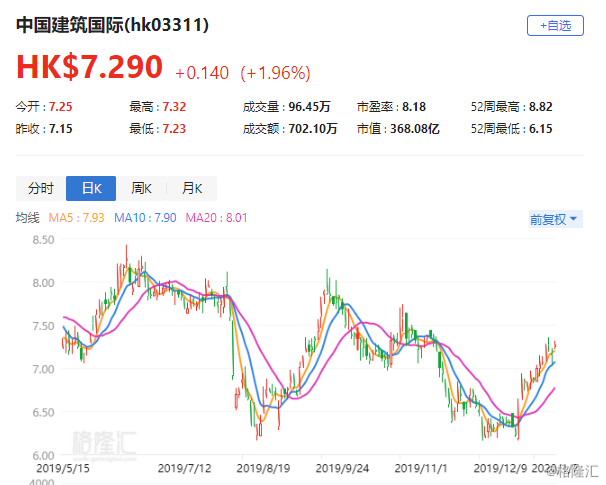Click the 52周最低 value 6.15

tap(541, 129)
